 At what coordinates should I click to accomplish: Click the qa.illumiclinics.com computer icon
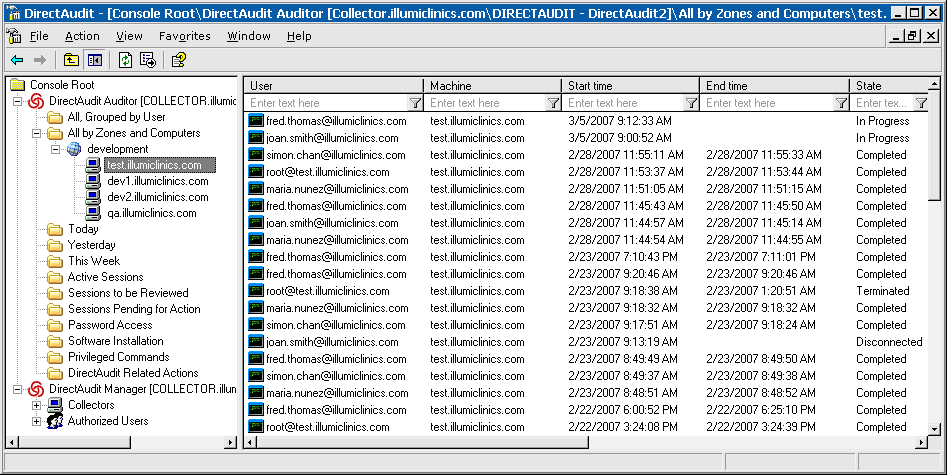(92, 213)
